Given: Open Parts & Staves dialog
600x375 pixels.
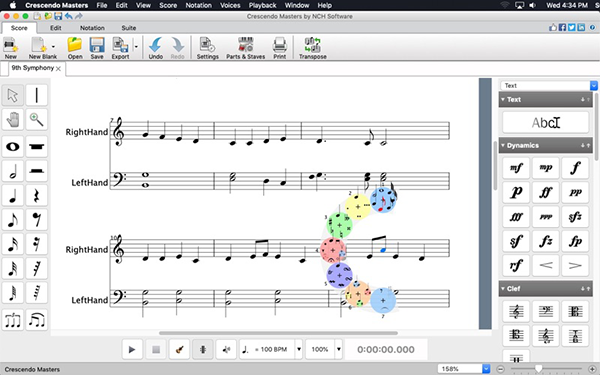Looking at the screenshot, I should pyautogui.click(x=245, y=48).
